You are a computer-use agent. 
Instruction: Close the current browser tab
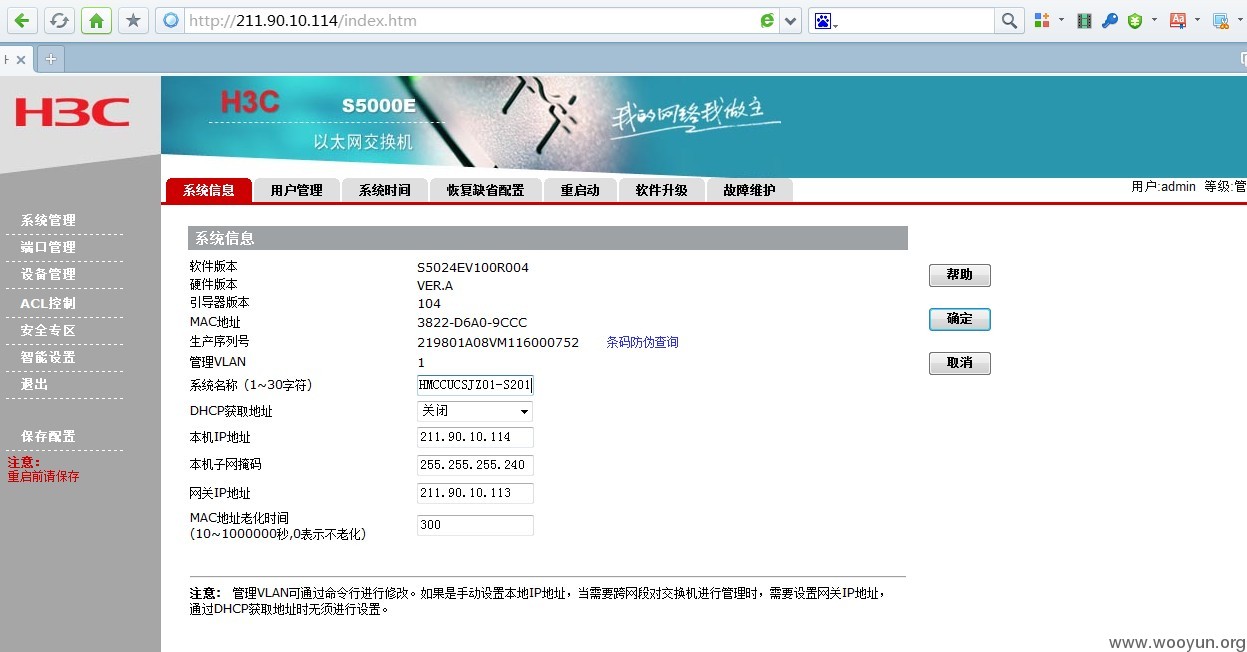pyautogui.click(x=20, y=59)
